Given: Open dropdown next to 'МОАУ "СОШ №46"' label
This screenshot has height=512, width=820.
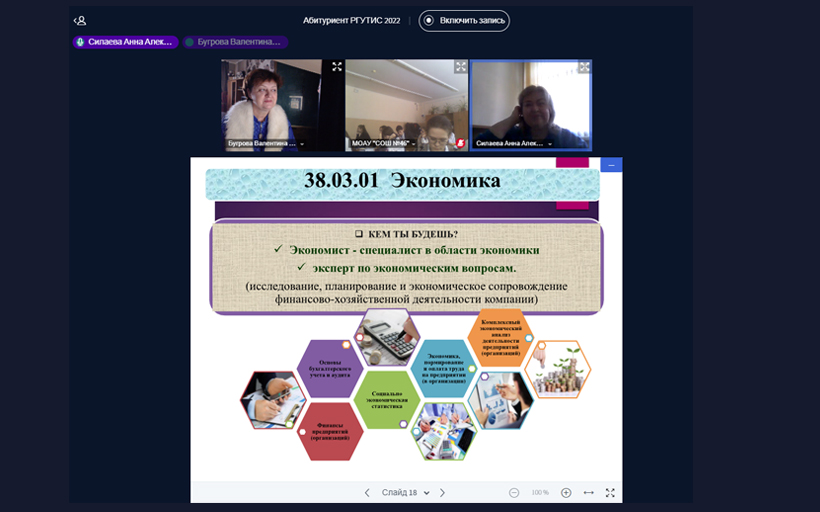Looking at the screenshot, I should (x=413, y=144).
